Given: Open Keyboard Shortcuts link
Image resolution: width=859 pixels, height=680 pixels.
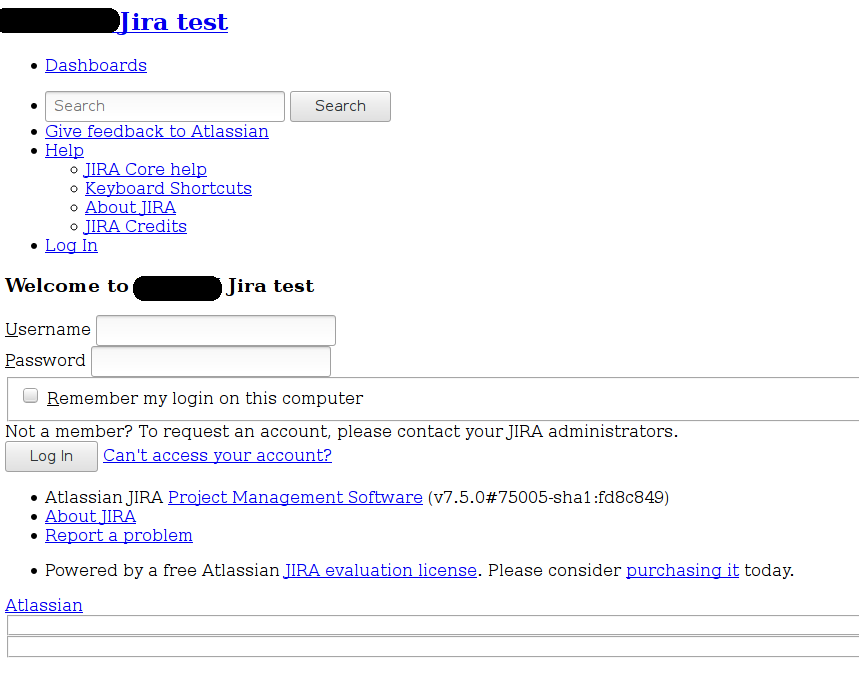Looking at the screenshot, I should click(x=168, y=188).
